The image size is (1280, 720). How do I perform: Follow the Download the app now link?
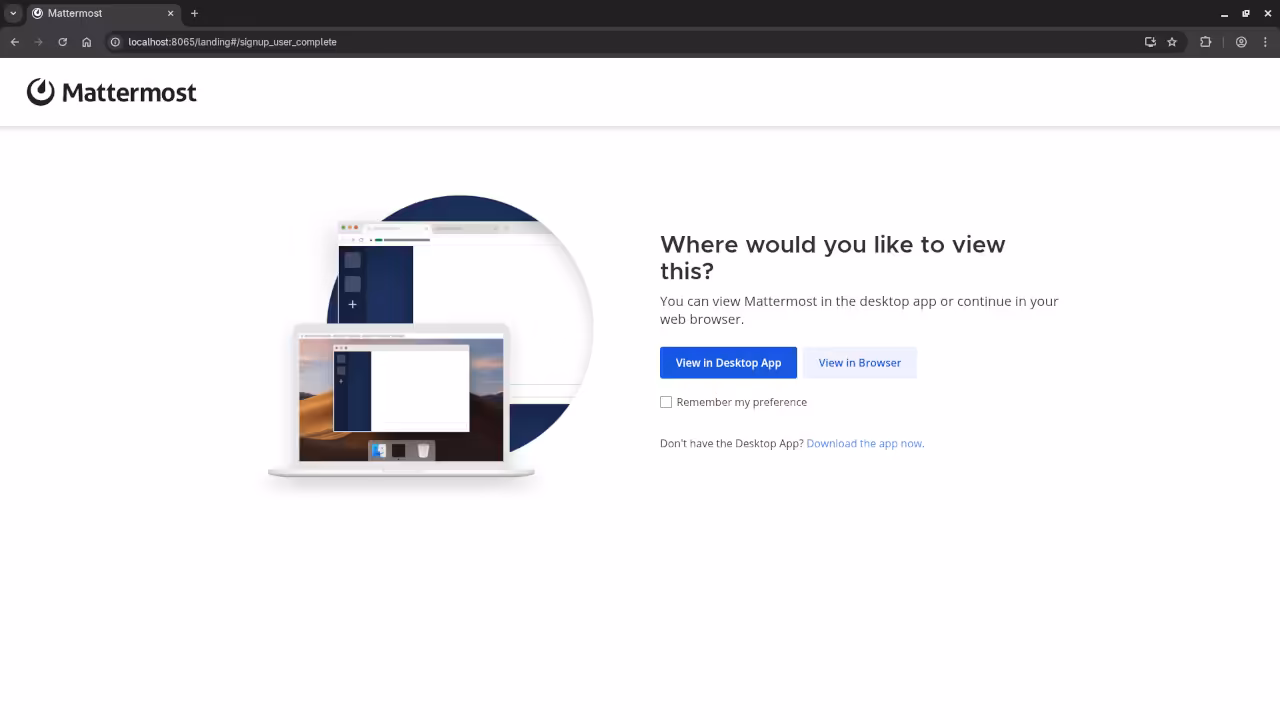[864, 443]
